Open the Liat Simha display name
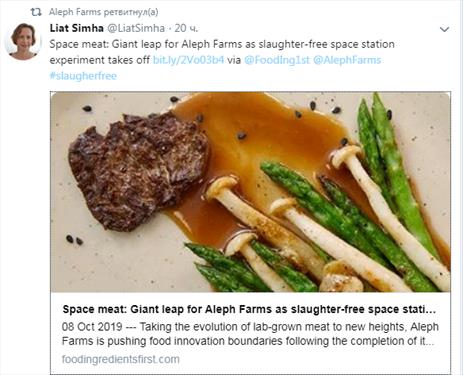463x375 pixels. click(77, 28)
